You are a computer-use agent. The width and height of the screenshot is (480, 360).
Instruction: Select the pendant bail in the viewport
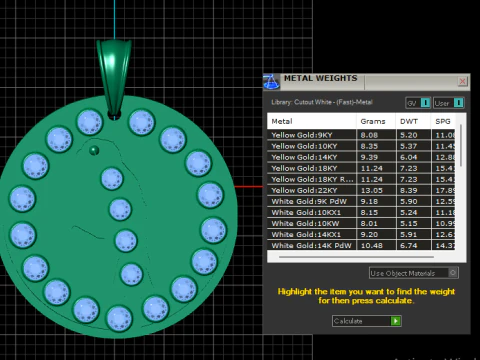click(x=114, y=78)
